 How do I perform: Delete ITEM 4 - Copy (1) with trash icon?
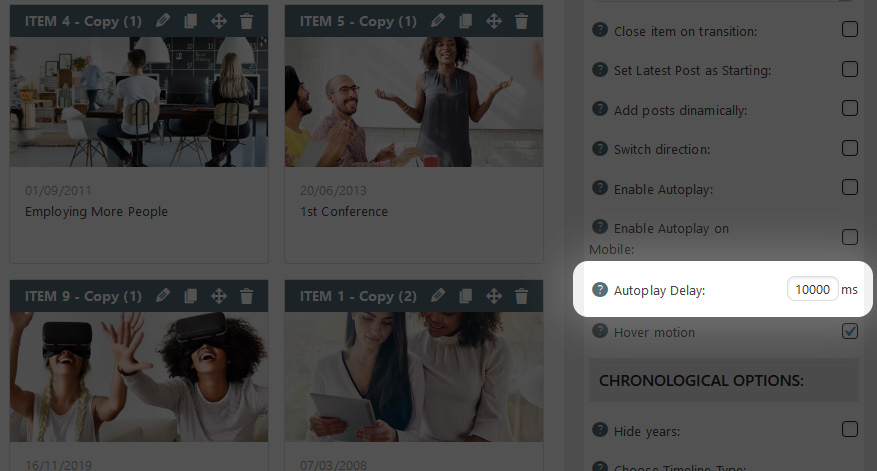point(247,21)
